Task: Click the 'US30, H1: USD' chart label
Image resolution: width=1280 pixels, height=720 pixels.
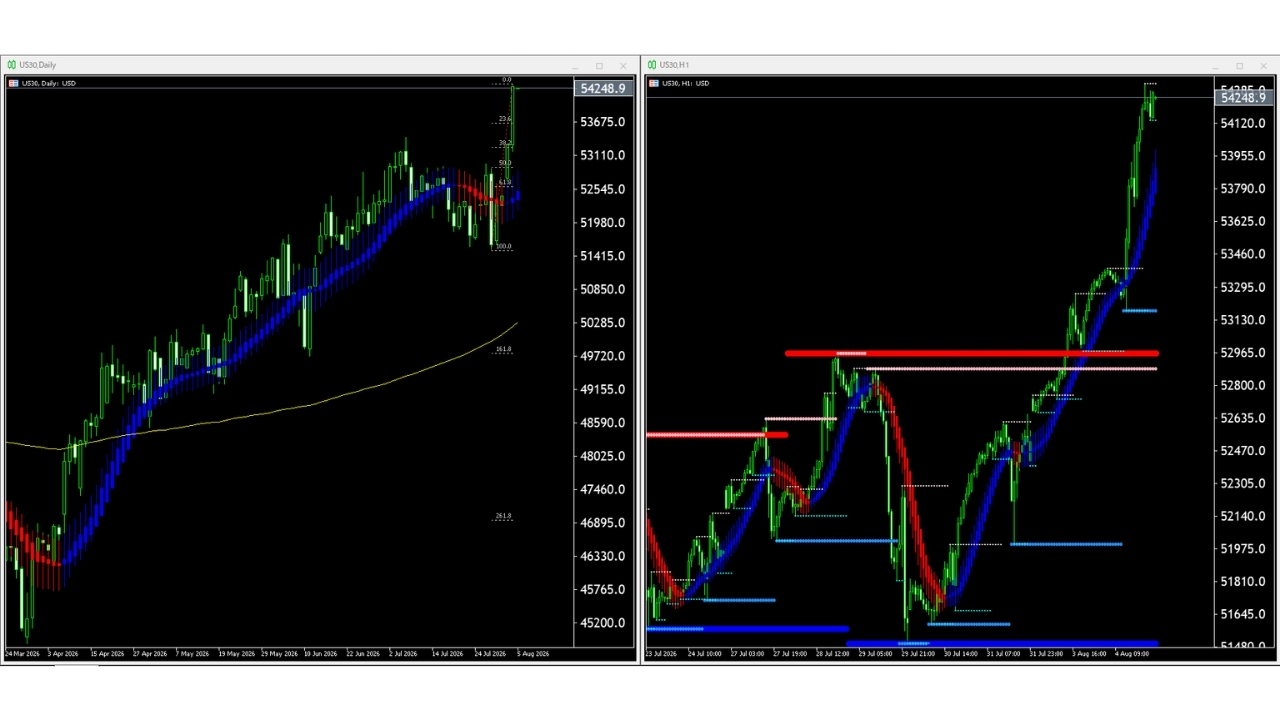Action: pyautogui.click(x=685, y=83)
